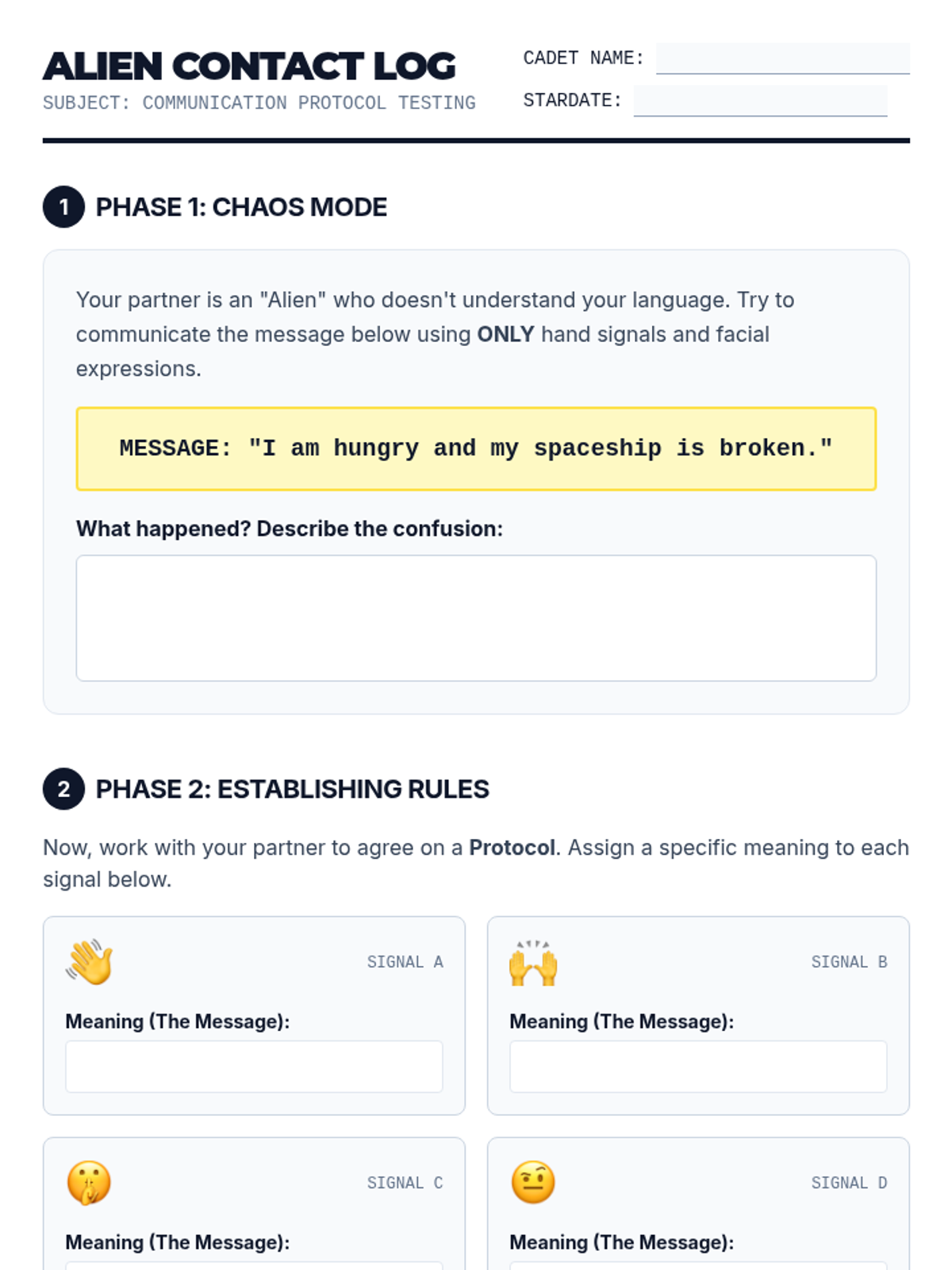Click the Phase 2 number badge
Viewport: 952px width, 1270px height.
click(63, 789)
